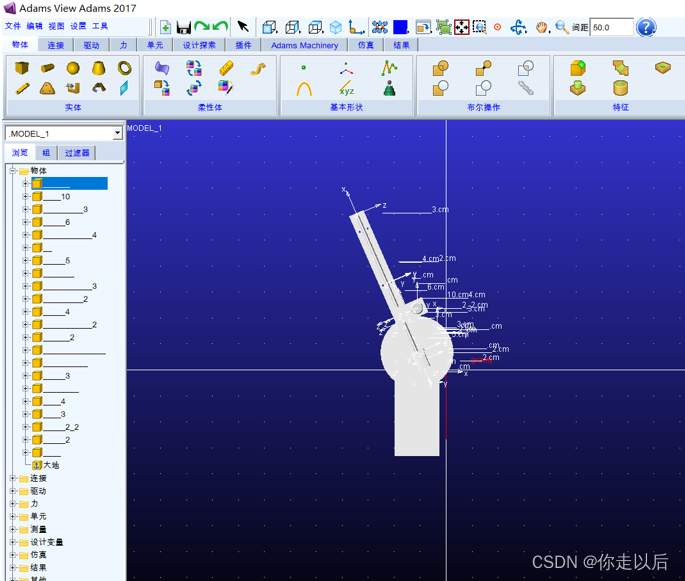The width and height of the screenshot is (685, 581).
Task: Select the point mass tool
Action: 389,89
